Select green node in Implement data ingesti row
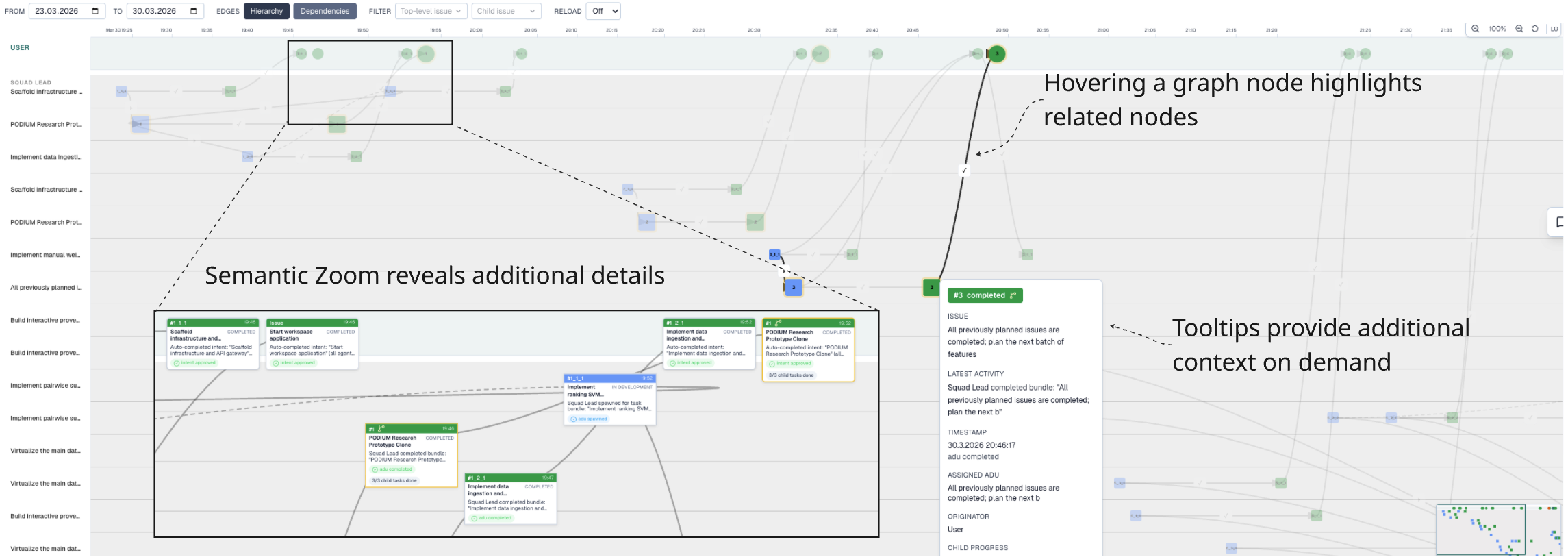The image size is (1568, 557). [x=356, y=157]
